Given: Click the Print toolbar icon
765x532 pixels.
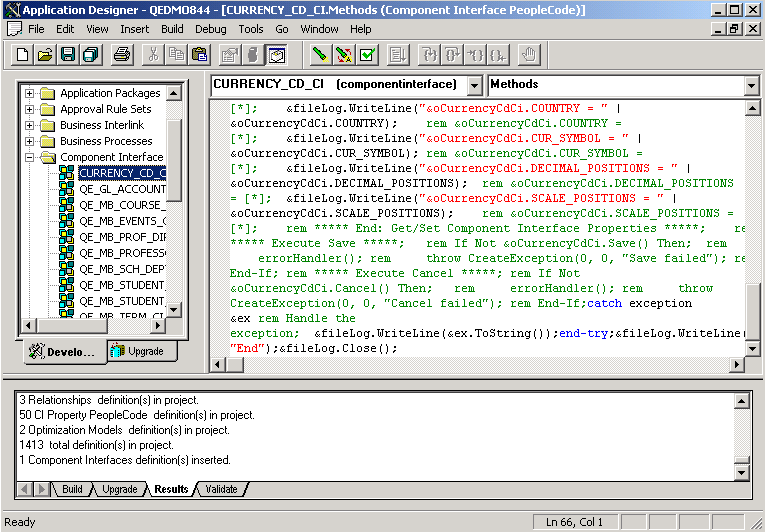Looking at the screenshot, I should click(x=121, y=54).
